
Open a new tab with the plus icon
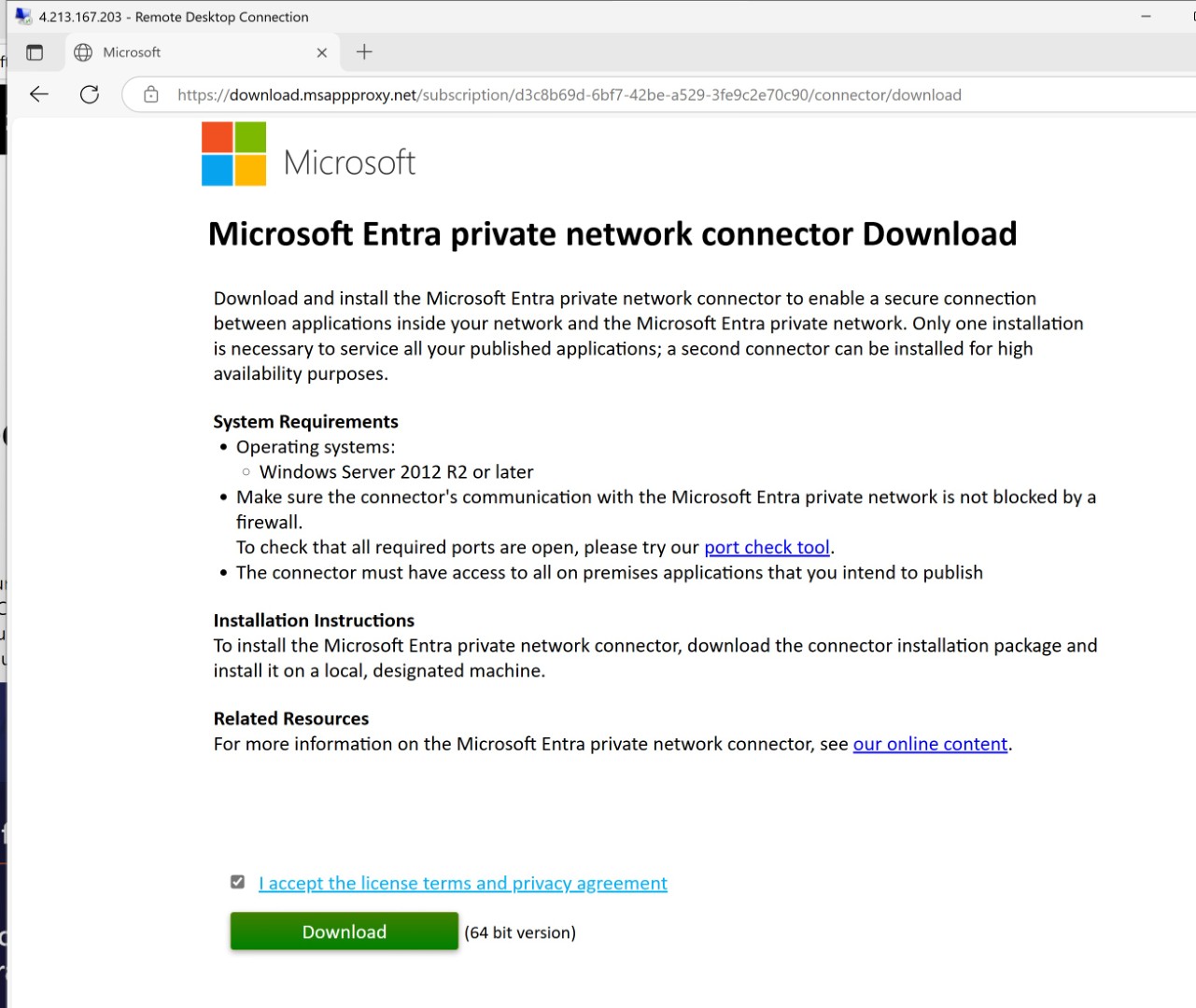point(364,52)
